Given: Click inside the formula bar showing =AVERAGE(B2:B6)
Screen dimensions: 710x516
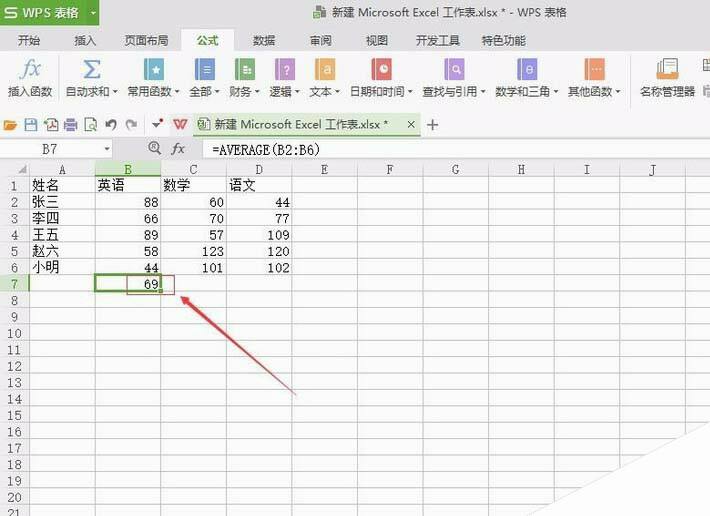Looking at the screenshot, I should pos(455,149).
